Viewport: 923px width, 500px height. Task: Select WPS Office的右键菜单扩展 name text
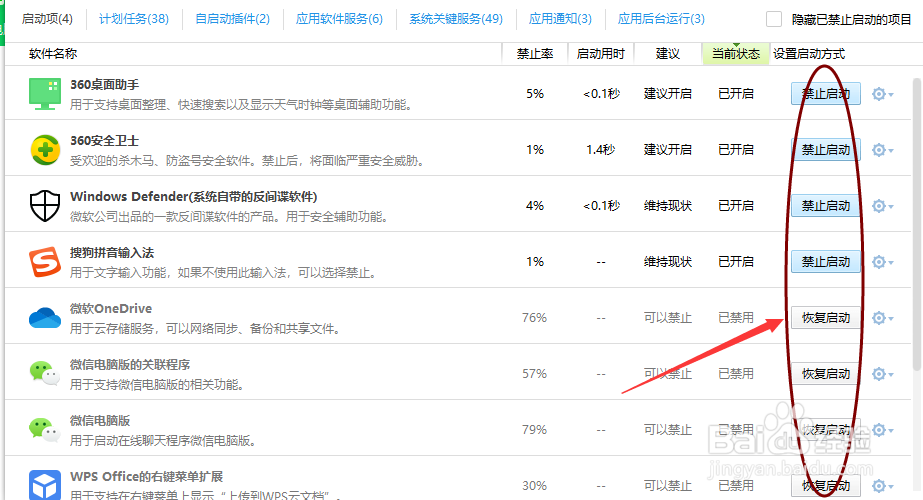(x=147, y=476)
